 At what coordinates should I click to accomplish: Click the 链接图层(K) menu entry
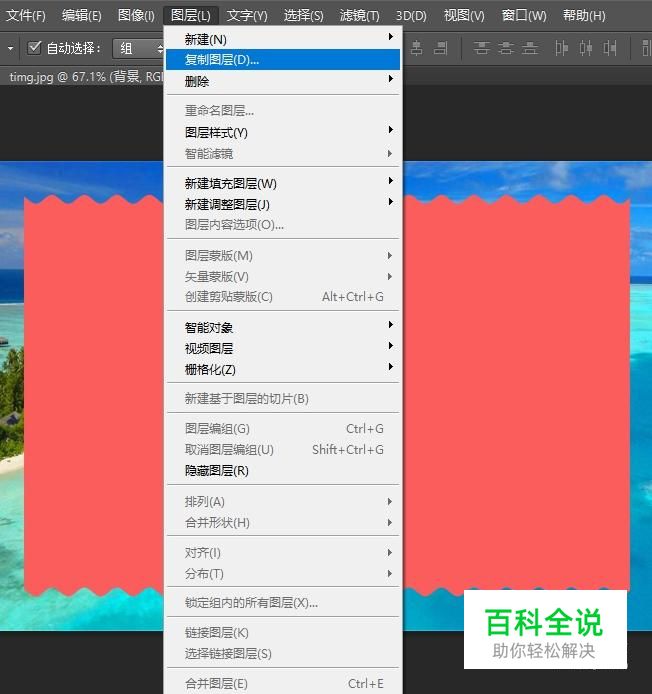coord(283,632)
